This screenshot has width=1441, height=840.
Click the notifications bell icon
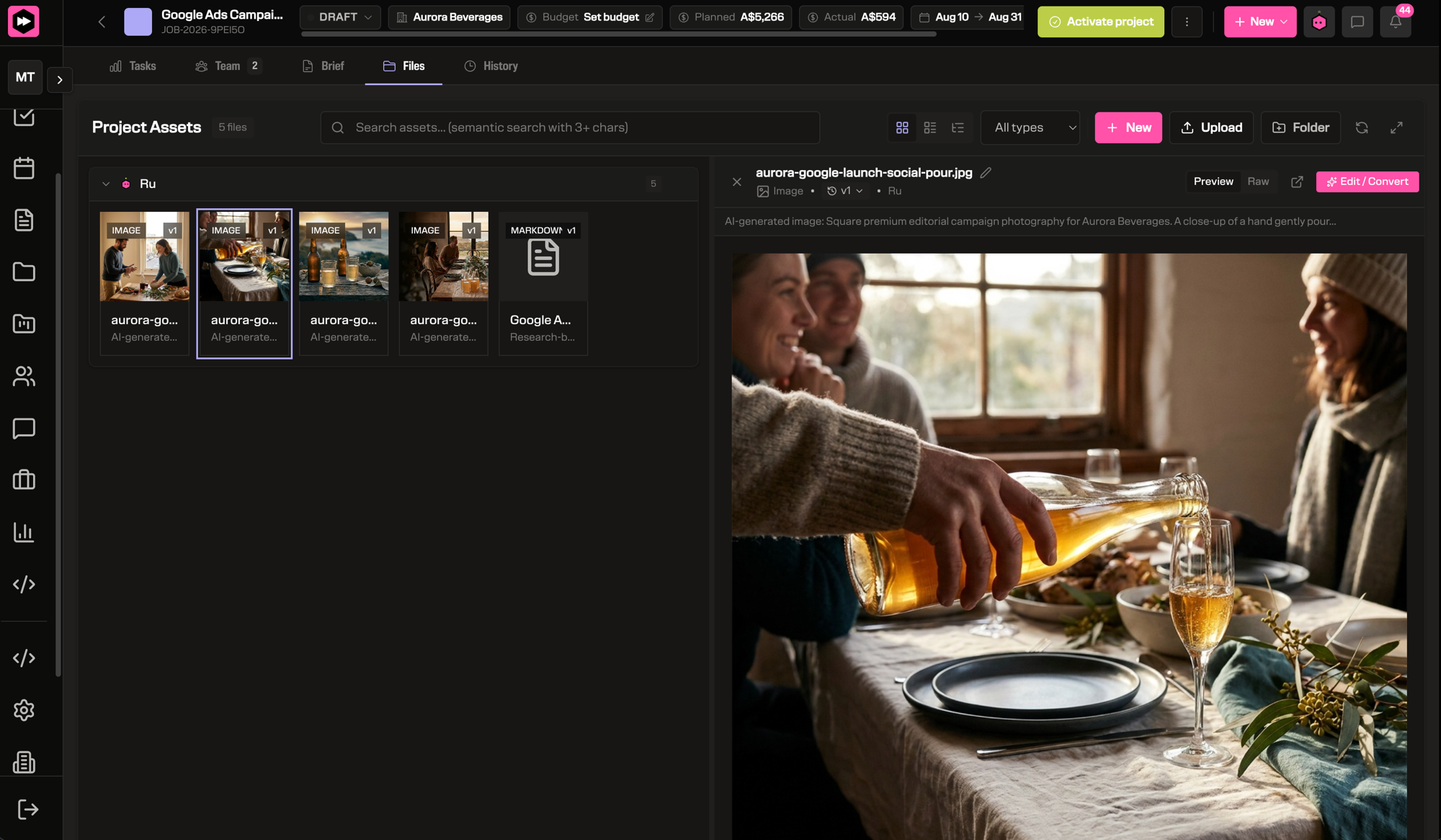[1396, 22]
